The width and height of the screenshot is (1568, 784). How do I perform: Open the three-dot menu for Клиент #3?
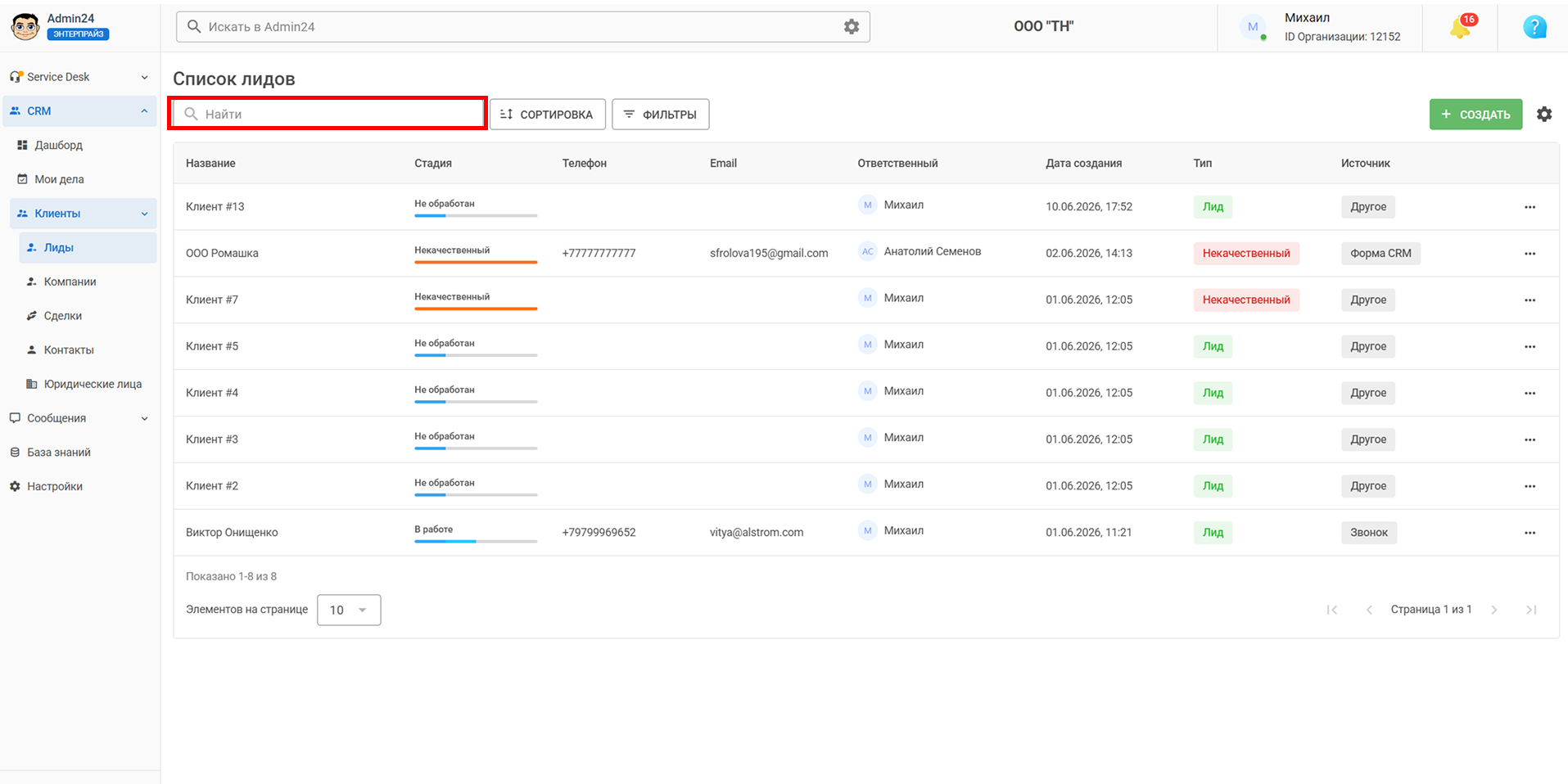(x=1530, y=440)
